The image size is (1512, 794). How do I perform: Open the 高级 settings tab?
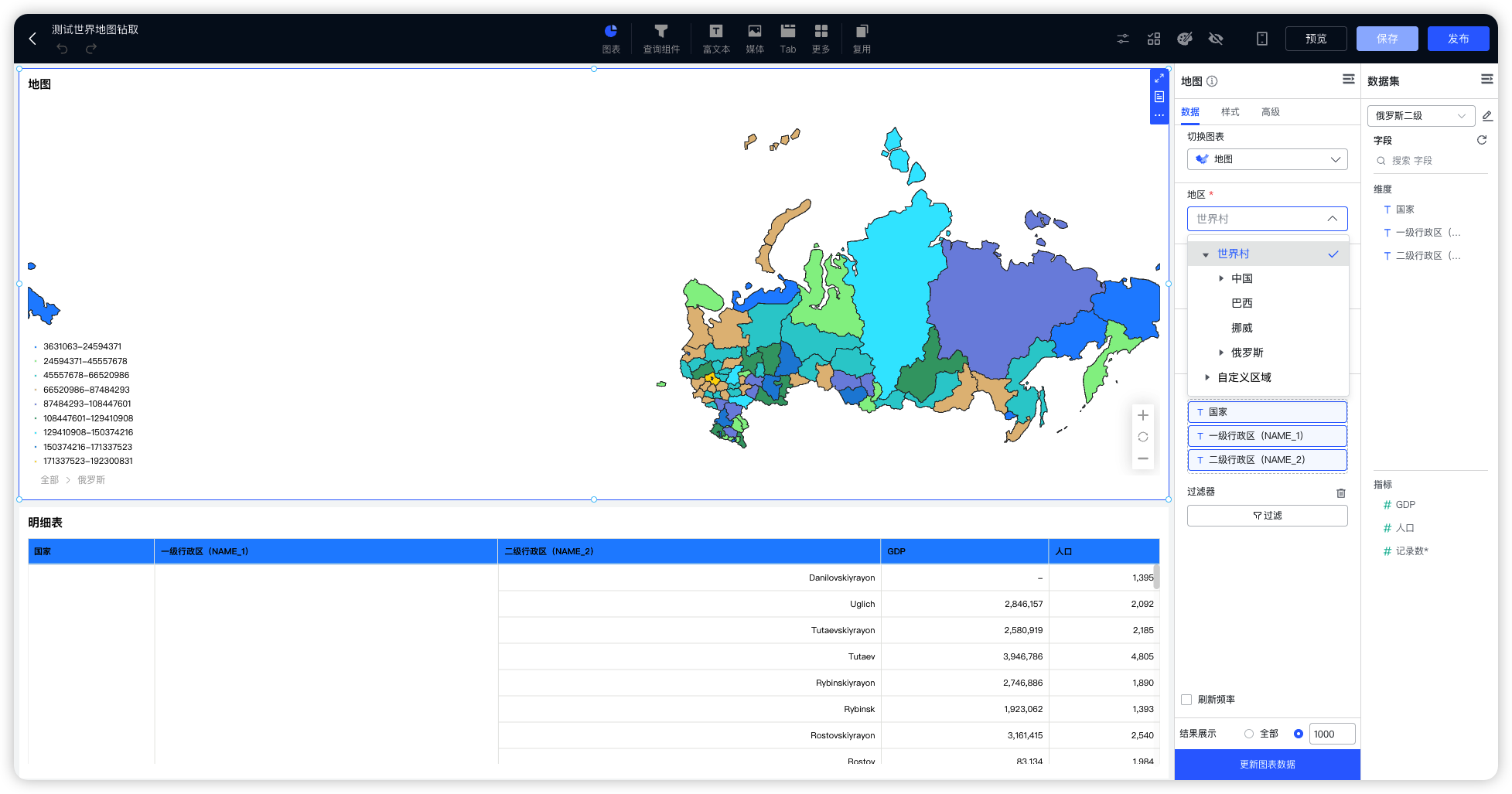point(1271,111)
